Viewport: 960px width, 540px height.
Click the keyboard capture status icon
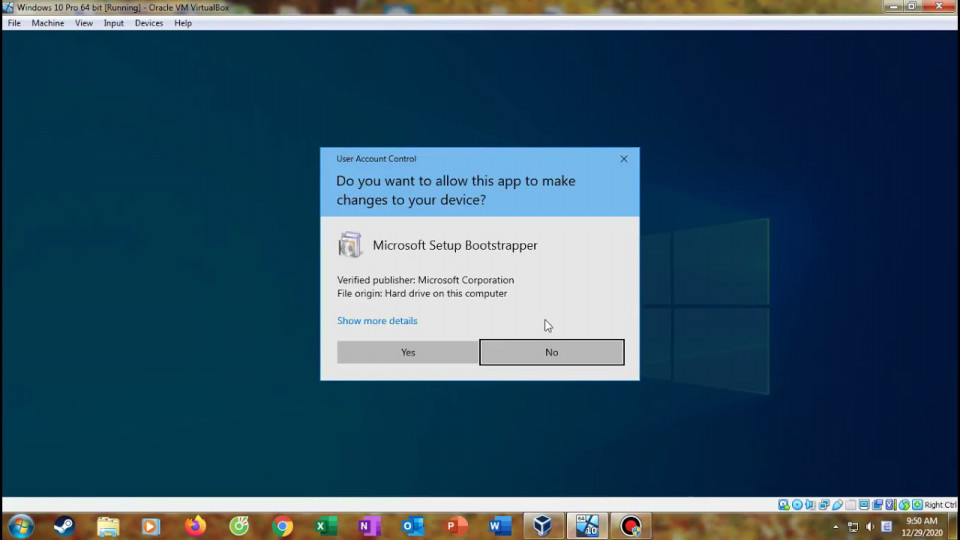[x=917, y=505]
